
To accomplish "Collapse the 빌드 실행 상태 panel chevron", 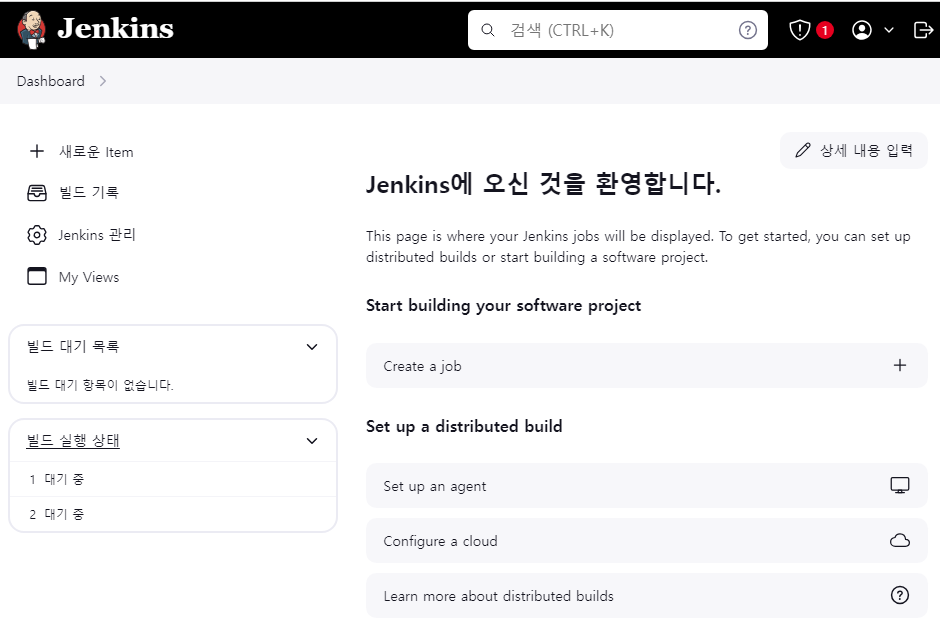I will [312, 441].
